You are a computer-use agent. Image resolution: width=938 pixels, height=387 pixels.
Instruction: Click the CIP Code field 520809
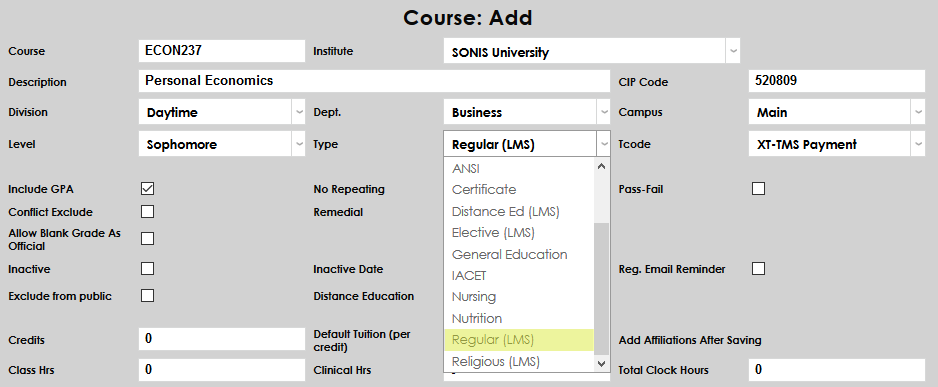point(837,81)
